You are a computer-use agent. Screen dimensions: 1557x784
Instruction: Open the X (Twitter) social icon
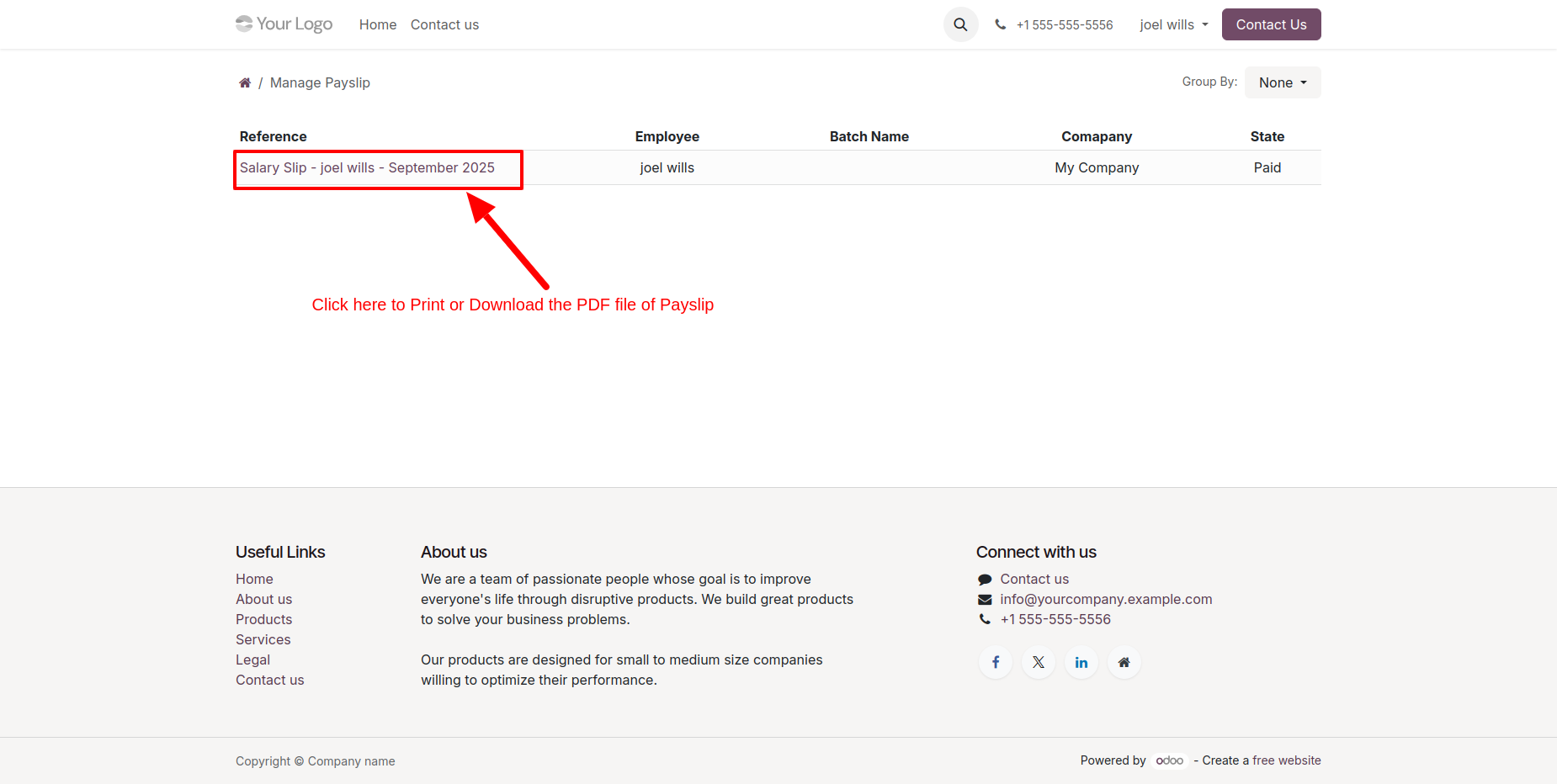point(1039,662)
